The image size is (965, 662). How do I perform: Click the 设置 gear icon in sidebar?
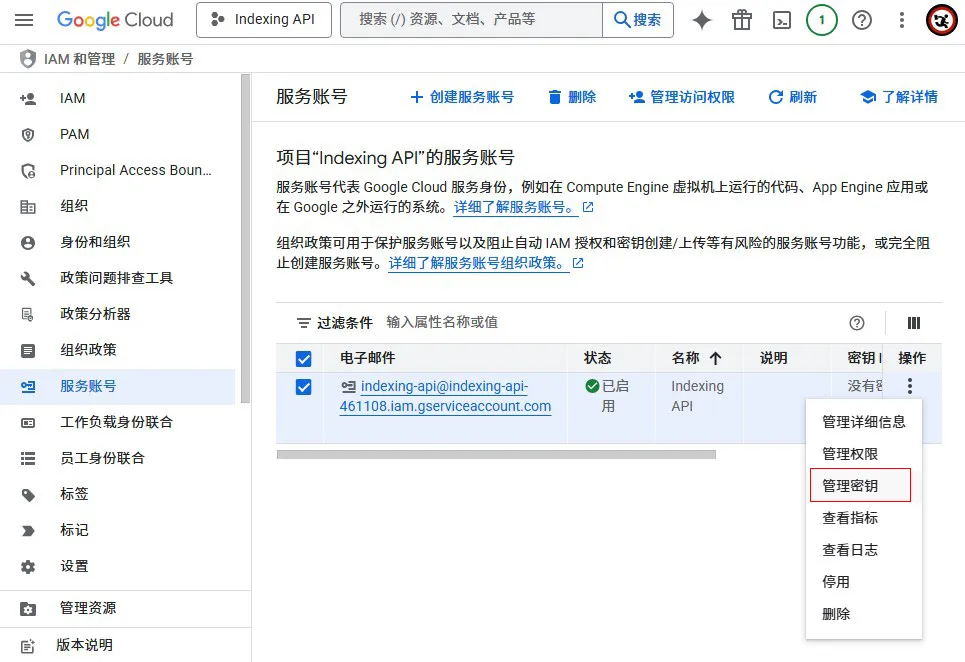(28, 567)
